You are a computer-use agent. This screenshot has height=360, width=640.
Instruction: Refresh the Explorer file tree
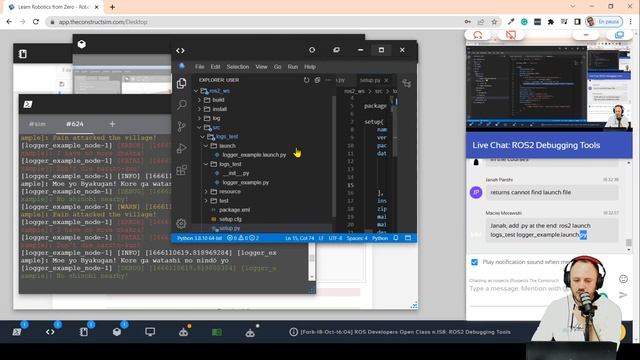[x=307, y=80]
